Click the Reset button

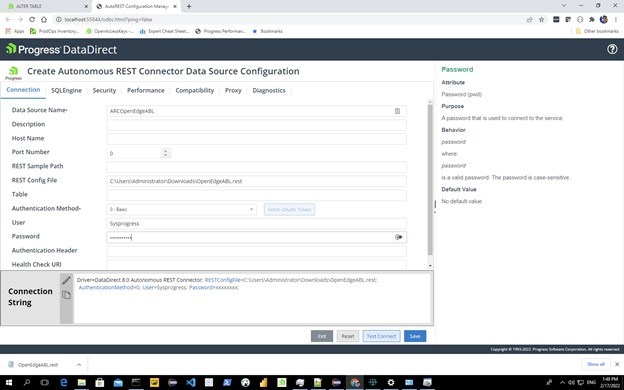pyautogui.click(x=347, y=336)
